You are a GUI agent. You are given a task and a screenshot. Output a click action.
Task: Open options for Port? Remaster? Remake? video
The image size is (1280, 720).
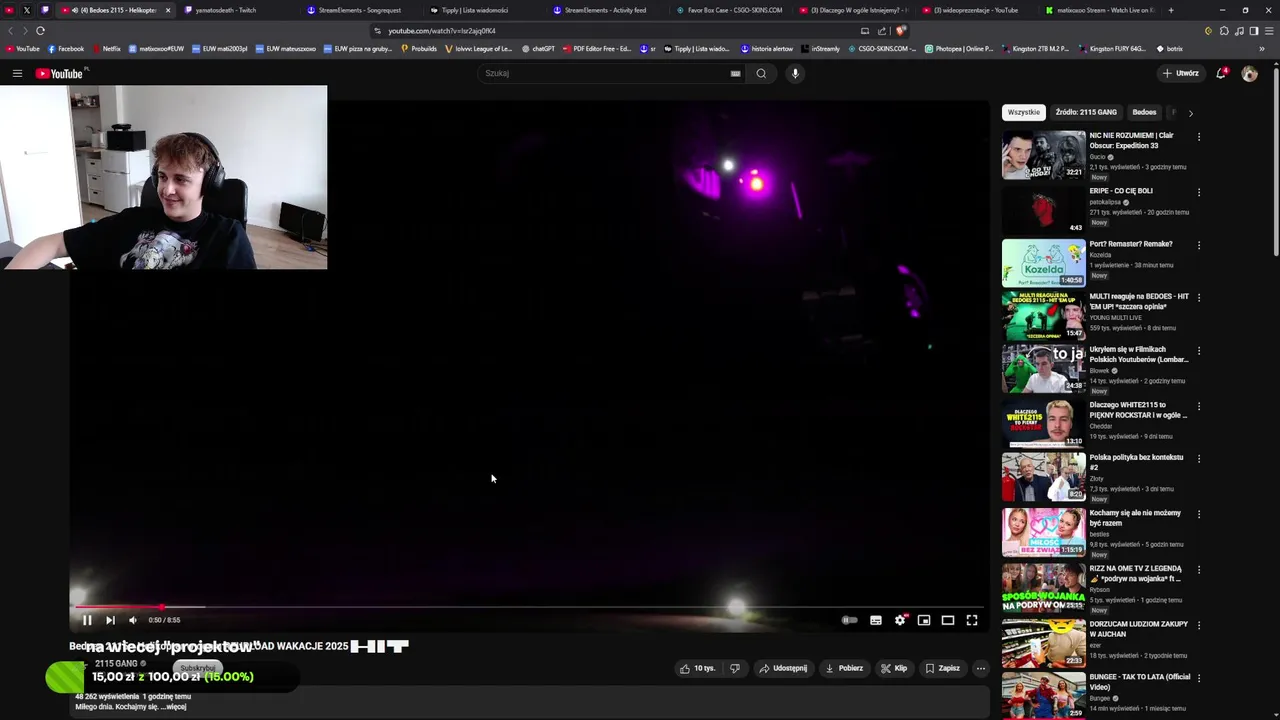(x=1199, y=245)
